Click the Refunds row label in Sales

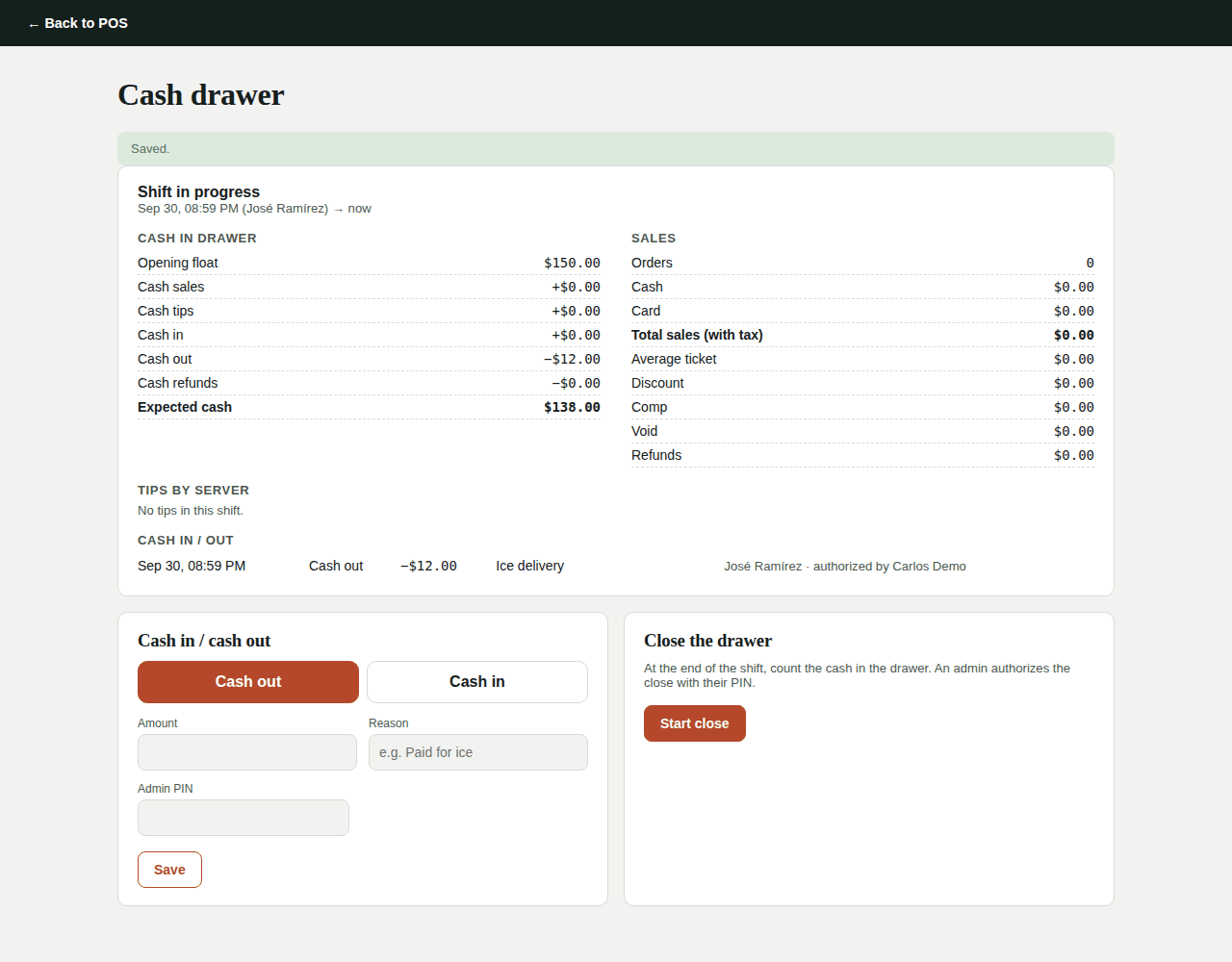[656, 455]
